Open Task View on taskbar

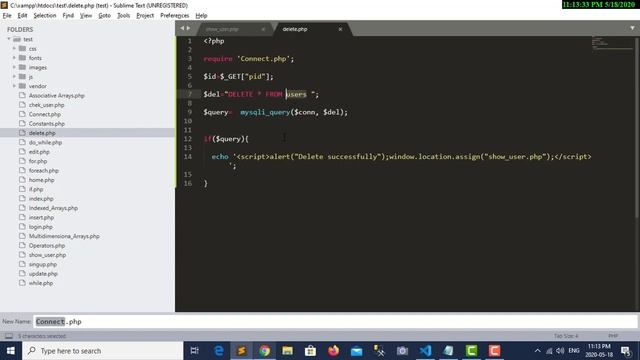point(195,351)
